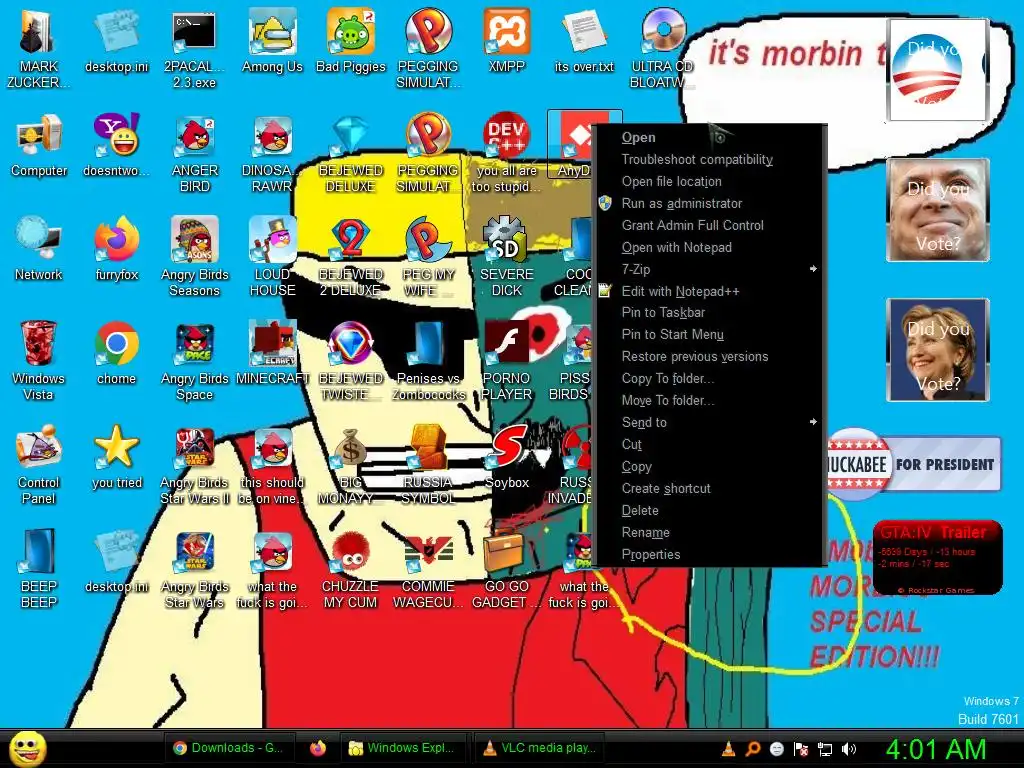Choose Edit with Notepad++
This screenshot has width=1024, height=768.
click(x=709, y=291)
